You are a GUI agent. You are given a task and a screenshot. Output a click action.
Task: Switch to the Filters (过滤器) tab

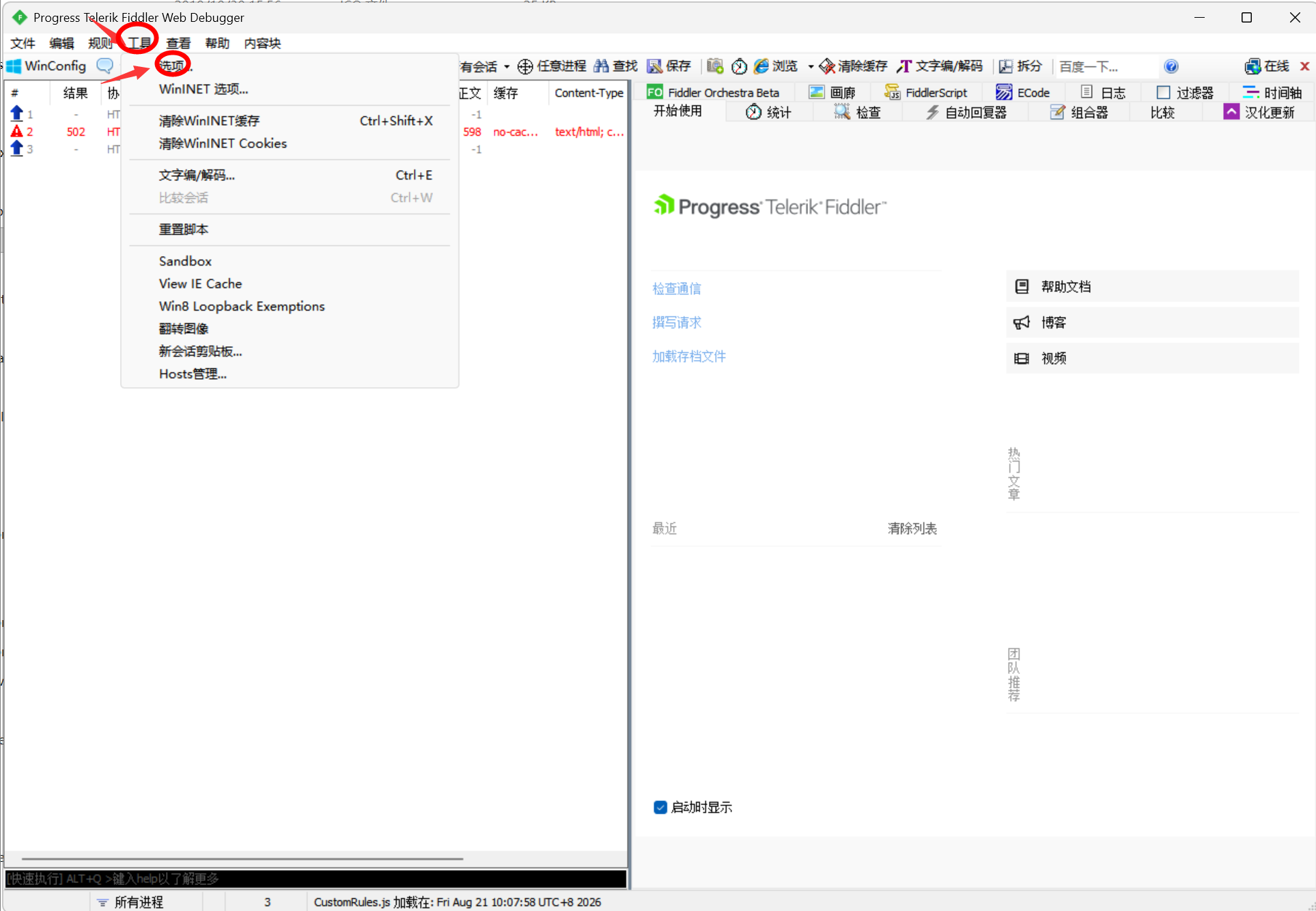click(1185, 92)
